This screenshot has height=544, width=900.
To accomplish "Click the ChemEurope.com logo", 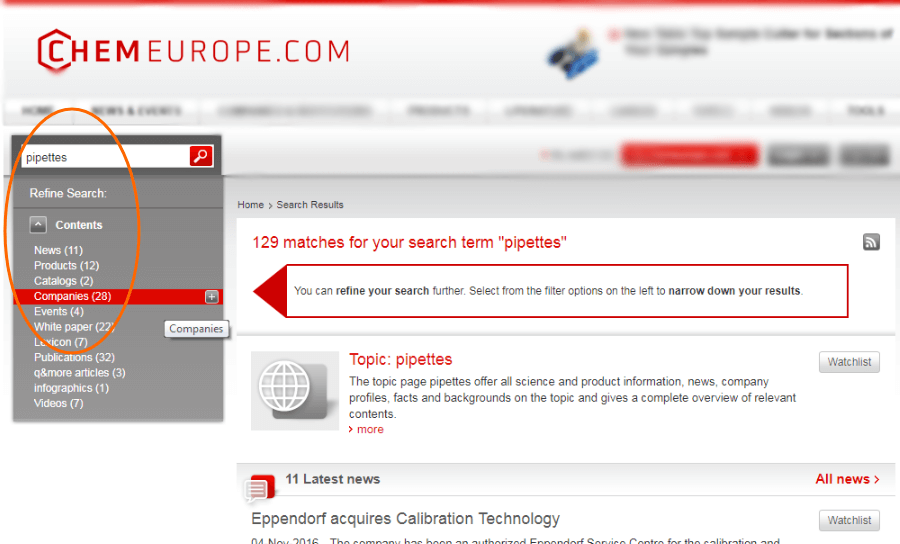I will [x=193, y=51].
